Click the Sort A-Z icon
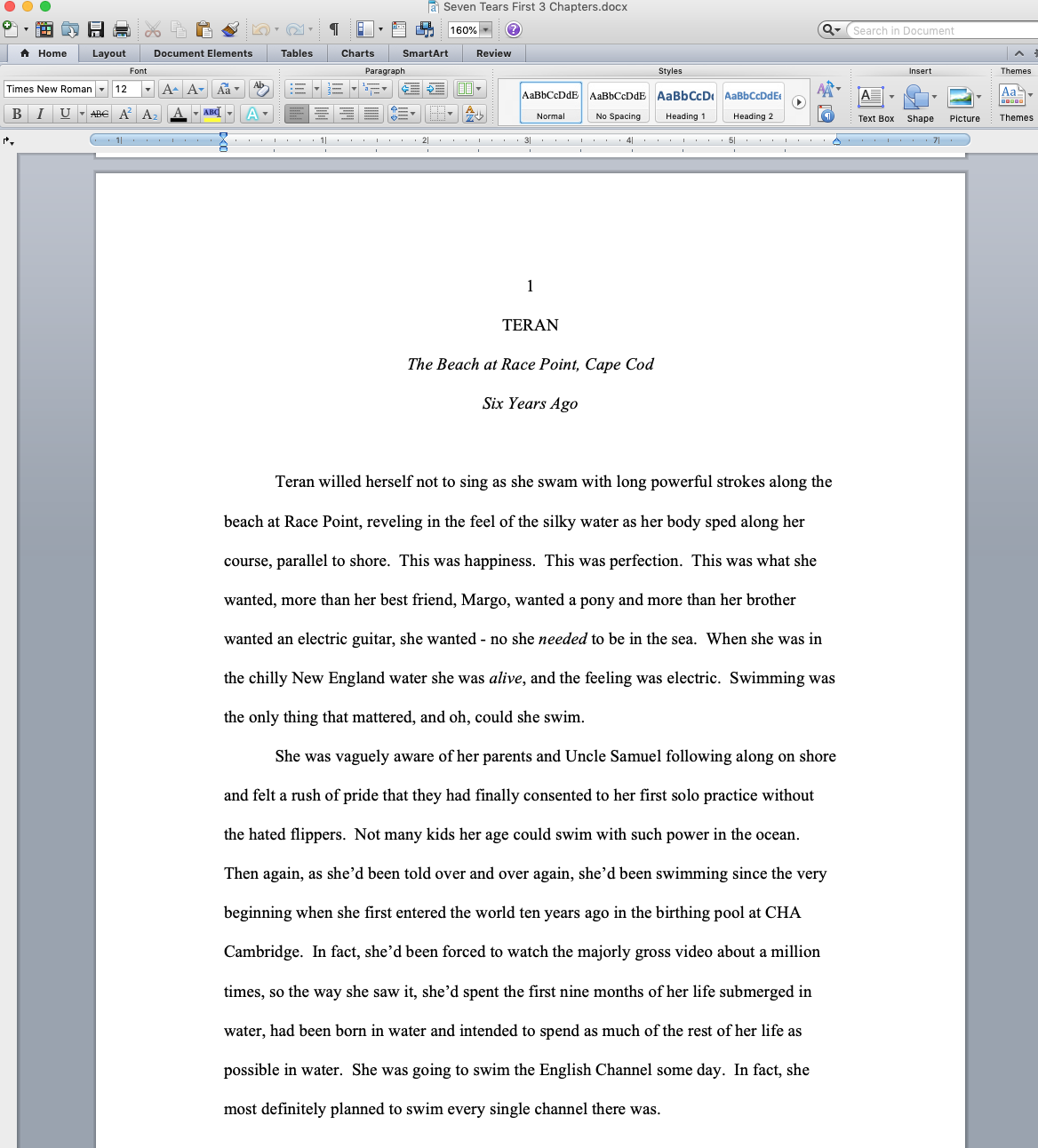Image resolution: width=1038 pixels, height=1148 pixels. pyautogui.click(x=474, y=114)
